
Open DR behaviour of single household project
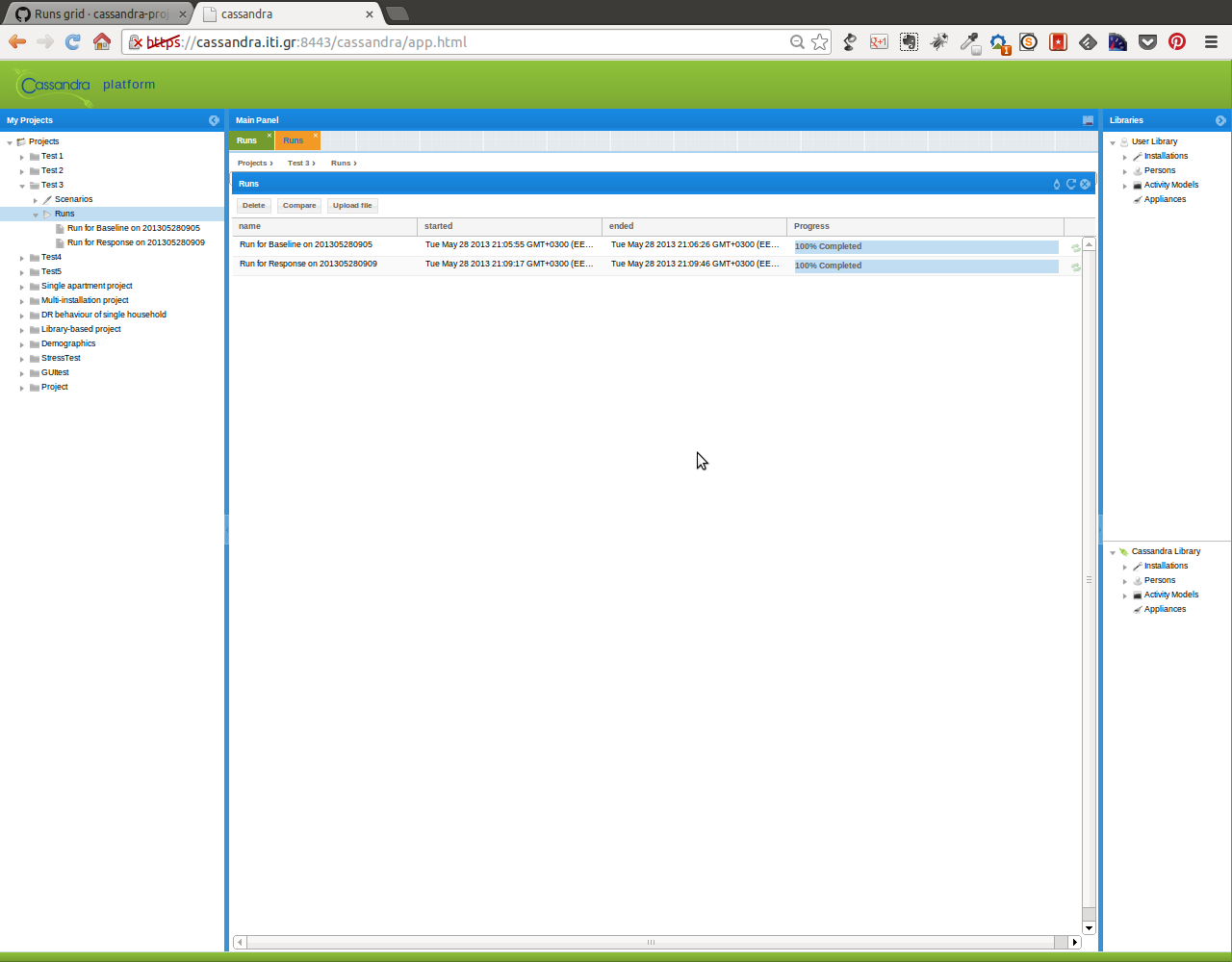click(104, 316)
